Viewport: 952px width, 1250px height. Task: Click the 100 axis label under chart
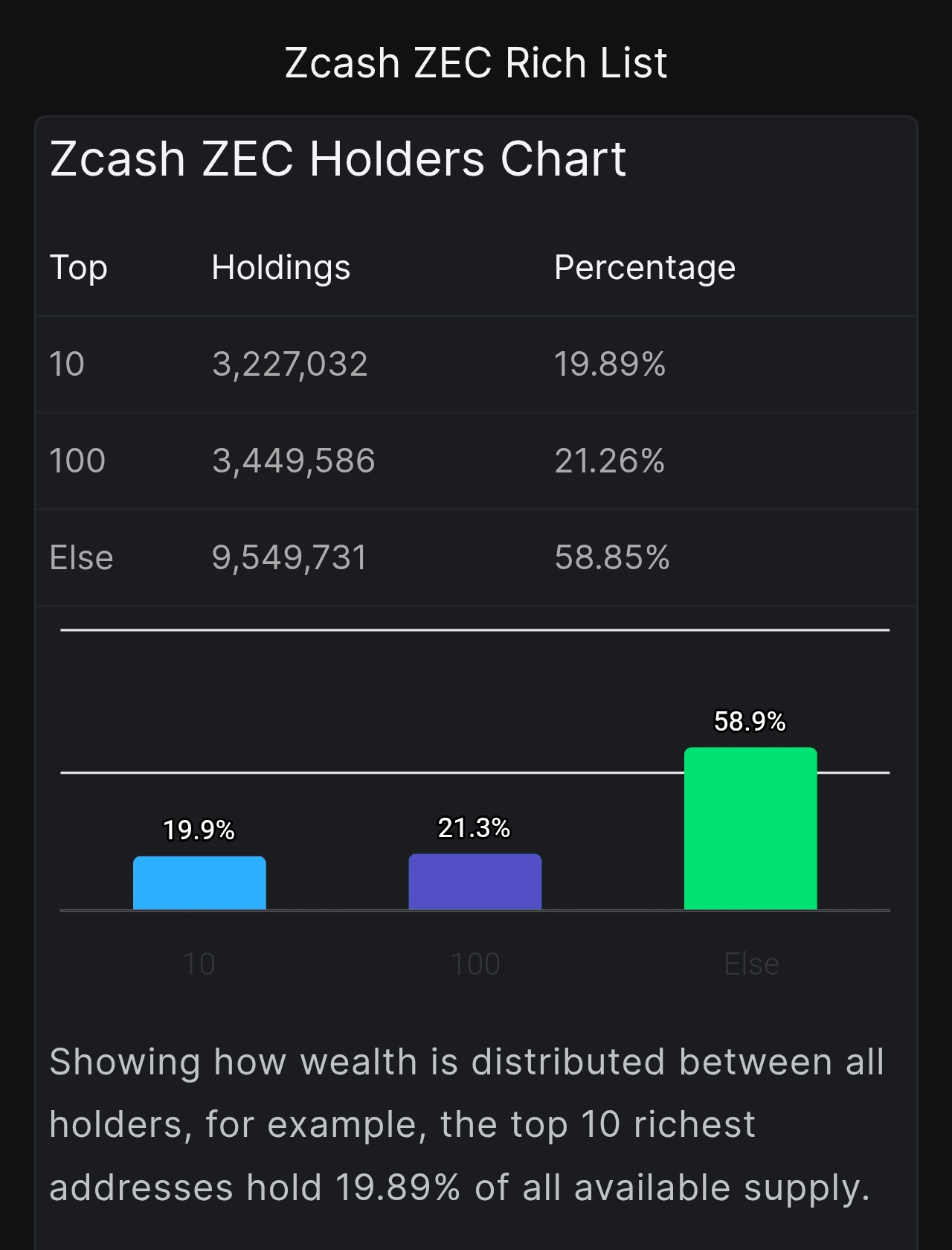coord(475,964)
